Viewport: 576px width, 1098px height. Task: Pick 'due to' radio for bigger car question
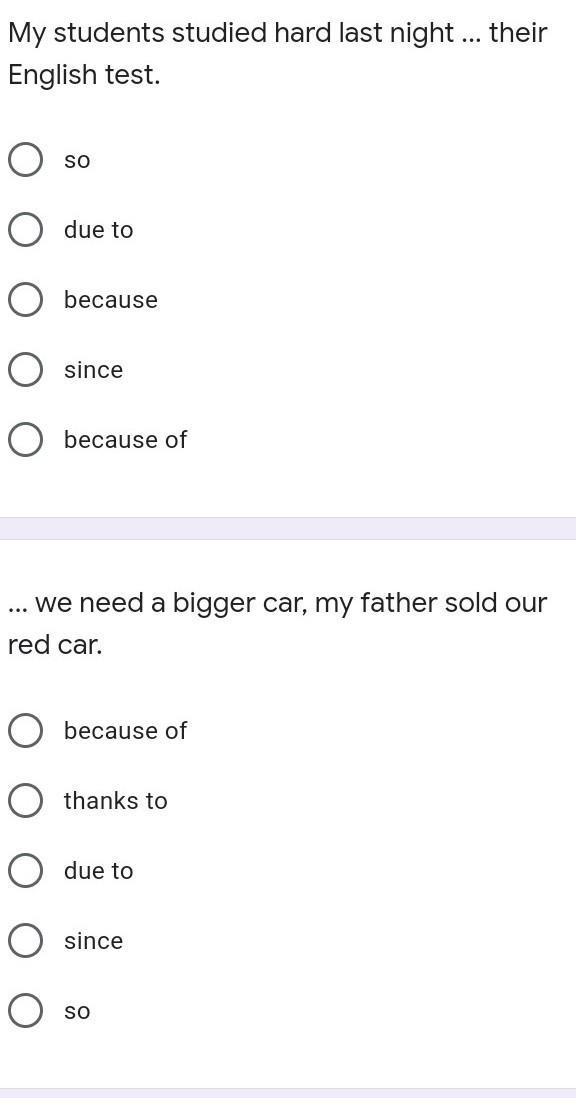click(25, 870)
